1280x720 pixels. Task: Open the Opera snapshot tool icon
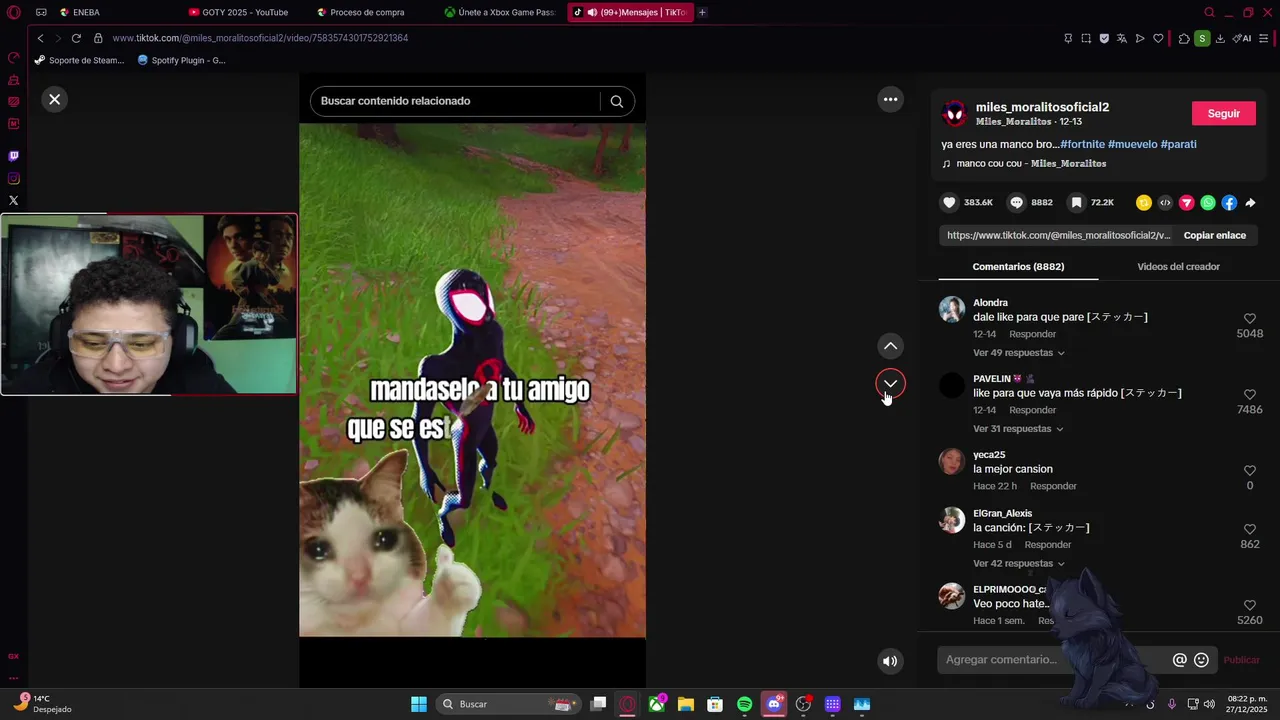click(1086, 38)
